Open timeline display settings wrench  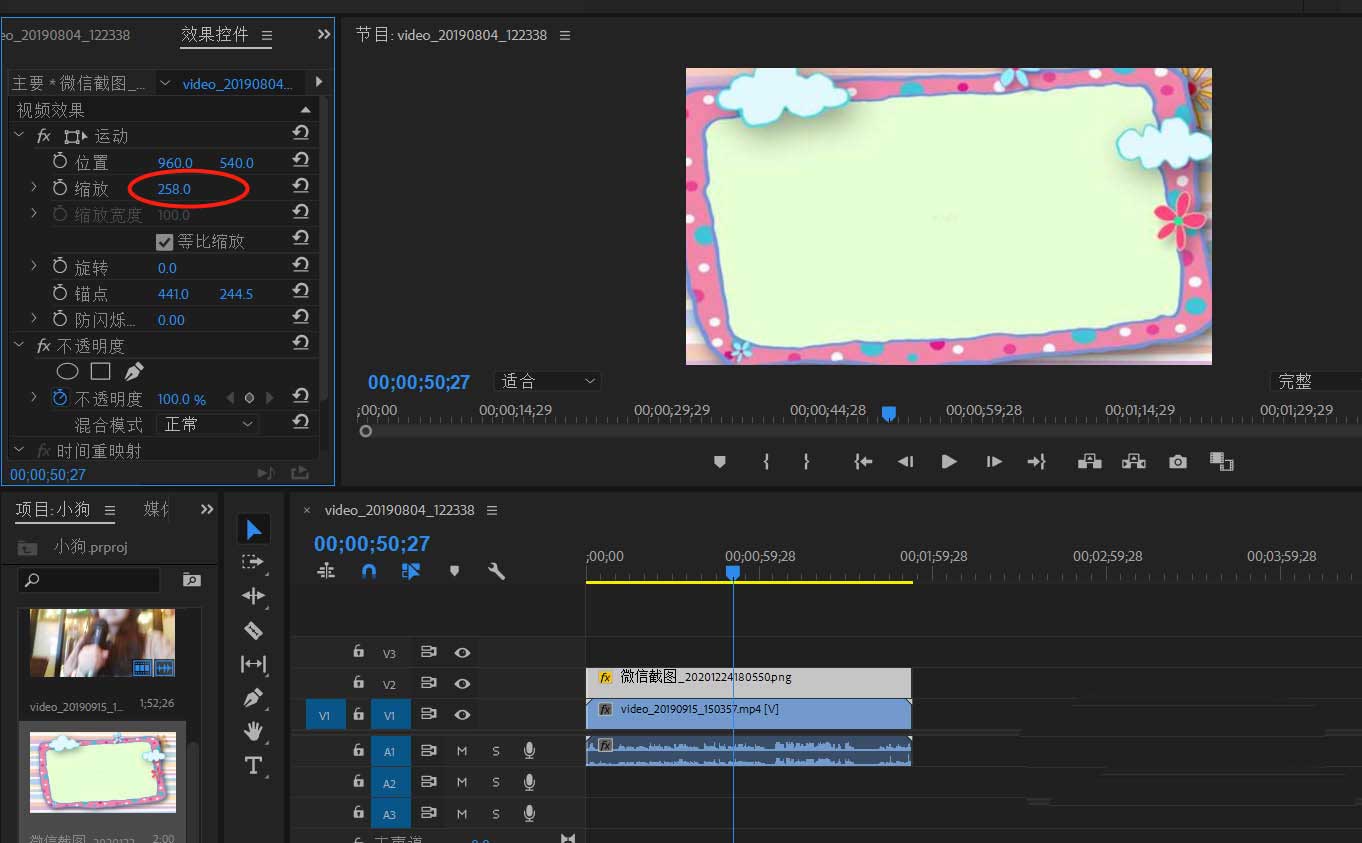(496, 571)
